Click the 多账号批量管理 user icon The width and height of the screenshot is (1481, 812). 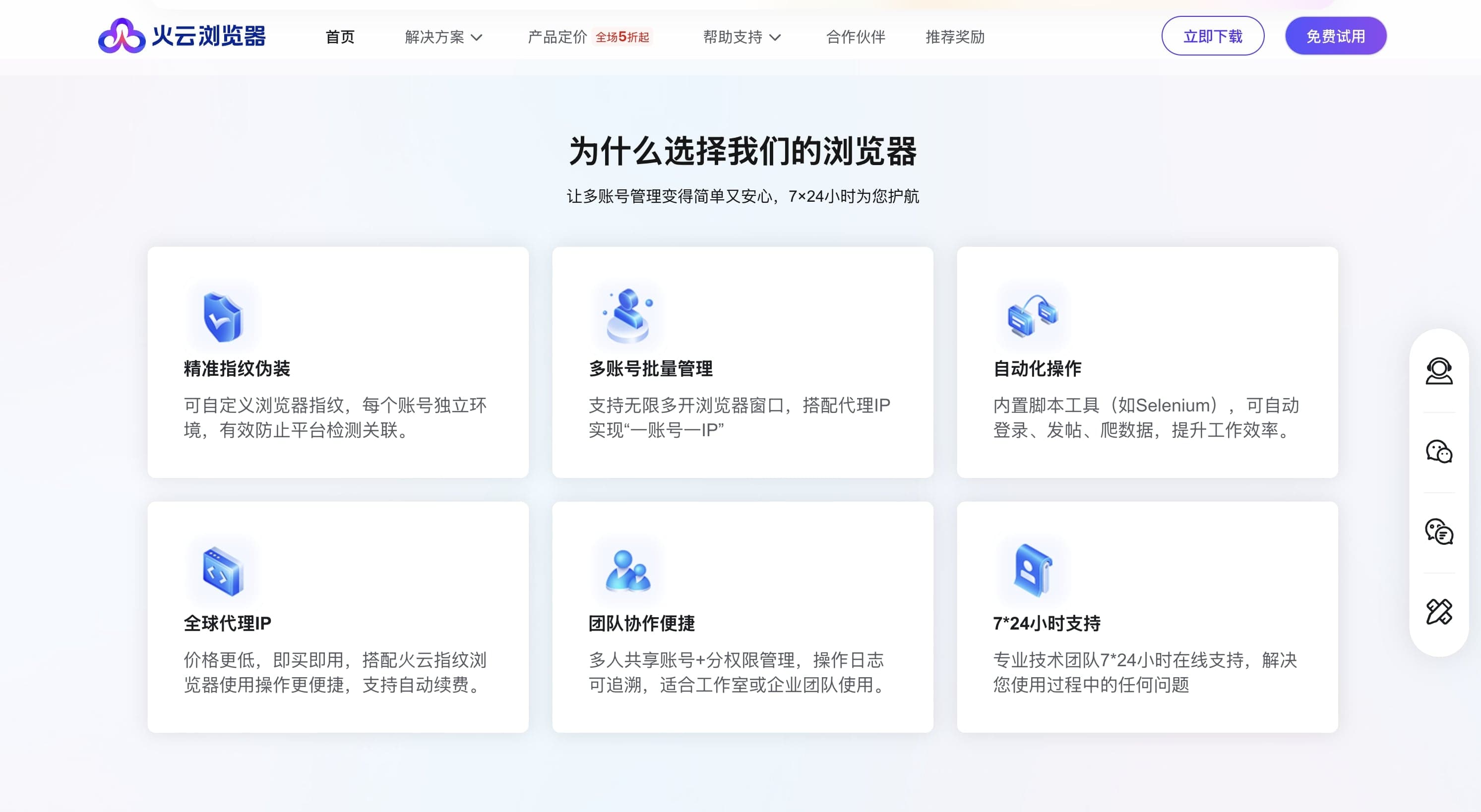tap(628, 315)
